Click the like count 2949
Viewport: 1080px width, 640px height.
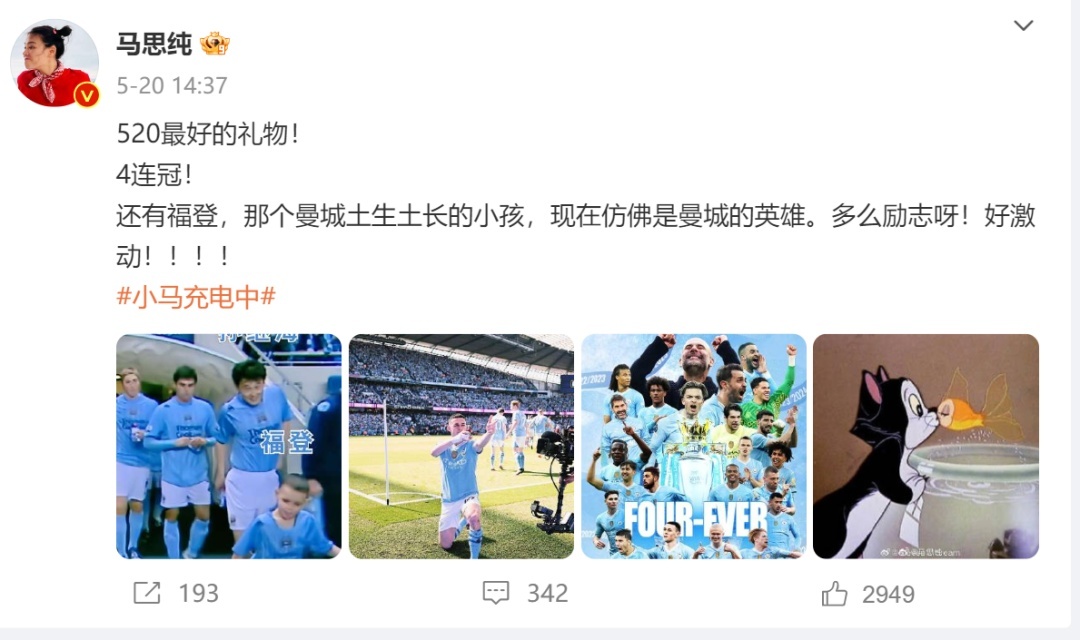coord(889,594)
